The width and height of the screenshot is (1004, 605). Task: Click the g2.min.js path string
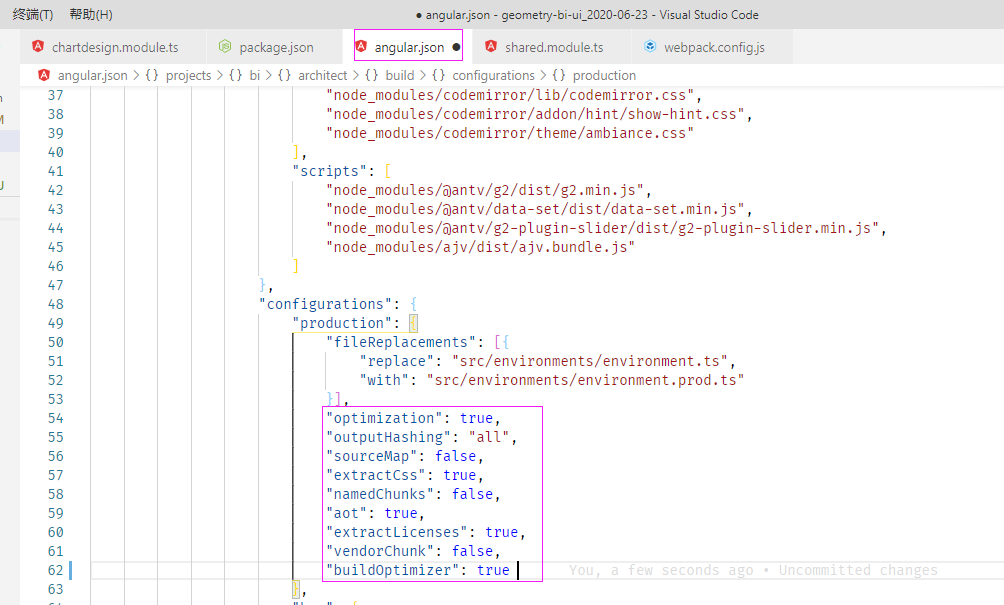pyautogui.click(x=485, y=190)
